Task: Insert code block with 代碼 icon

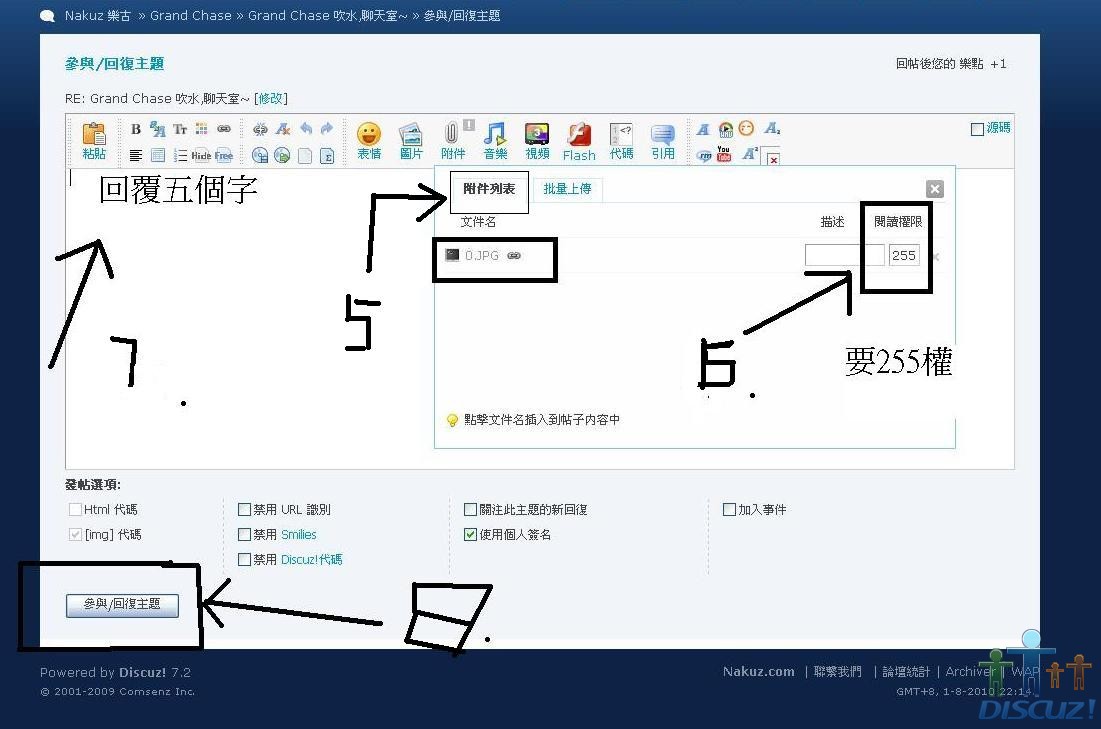Action: 621,140
